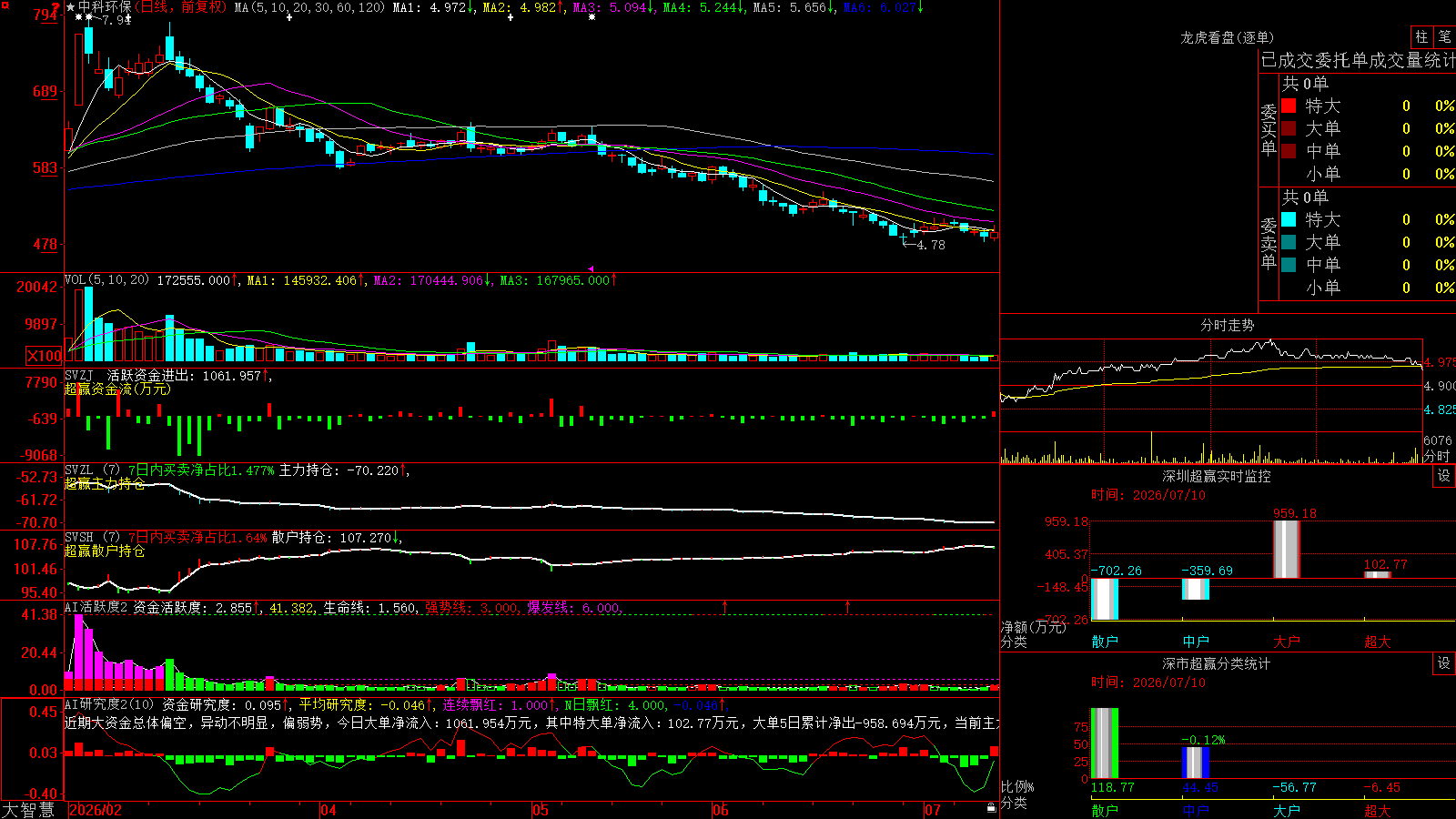Open settings 设 for 深圳超赢实时监控 panel

(1444, 476)
